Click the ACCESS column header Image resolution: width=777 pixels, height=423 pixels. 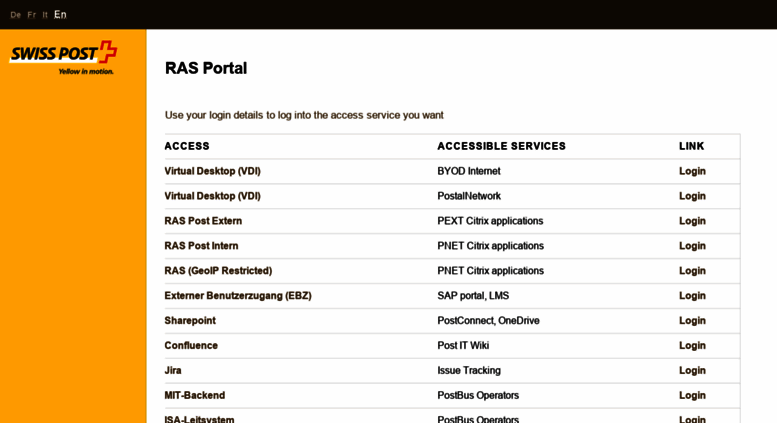click(x=187, y=146)
